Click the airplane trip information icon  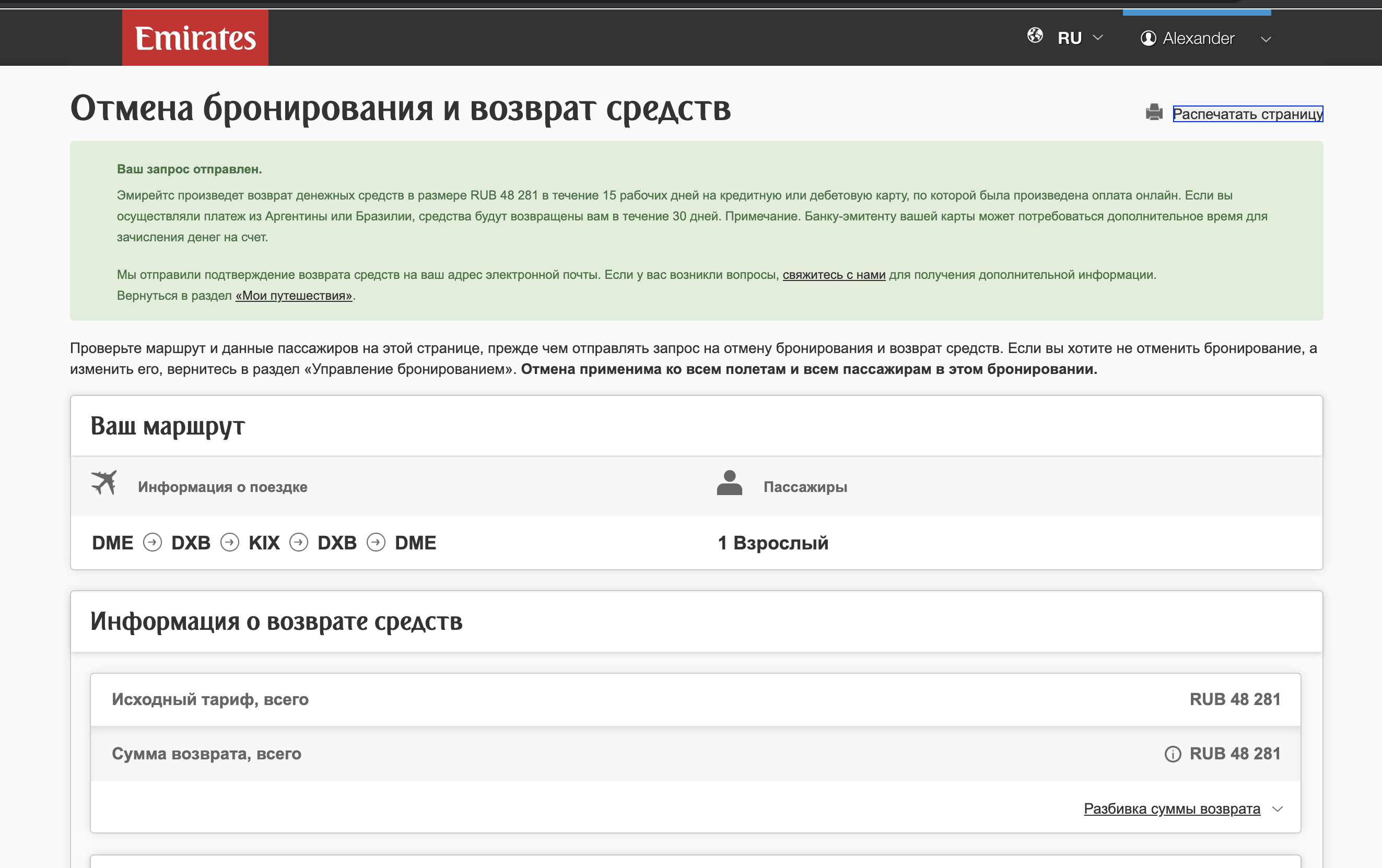click(x=104, y=483)
